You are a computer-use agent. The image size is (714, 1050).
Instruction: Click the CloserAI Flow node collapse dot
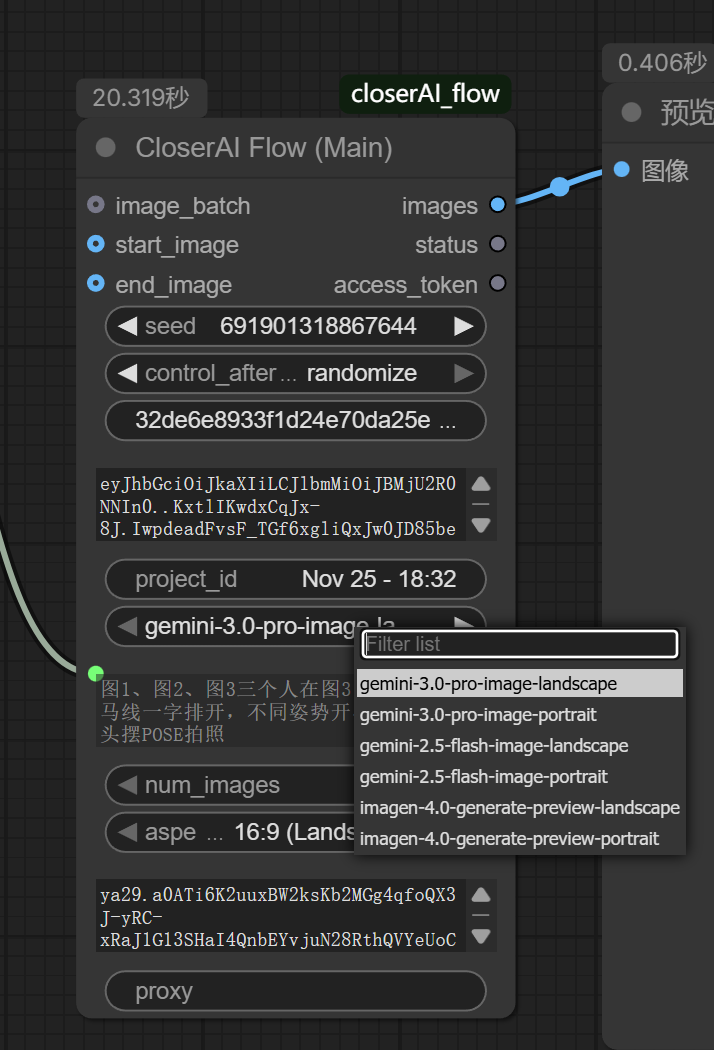[105, 149]
